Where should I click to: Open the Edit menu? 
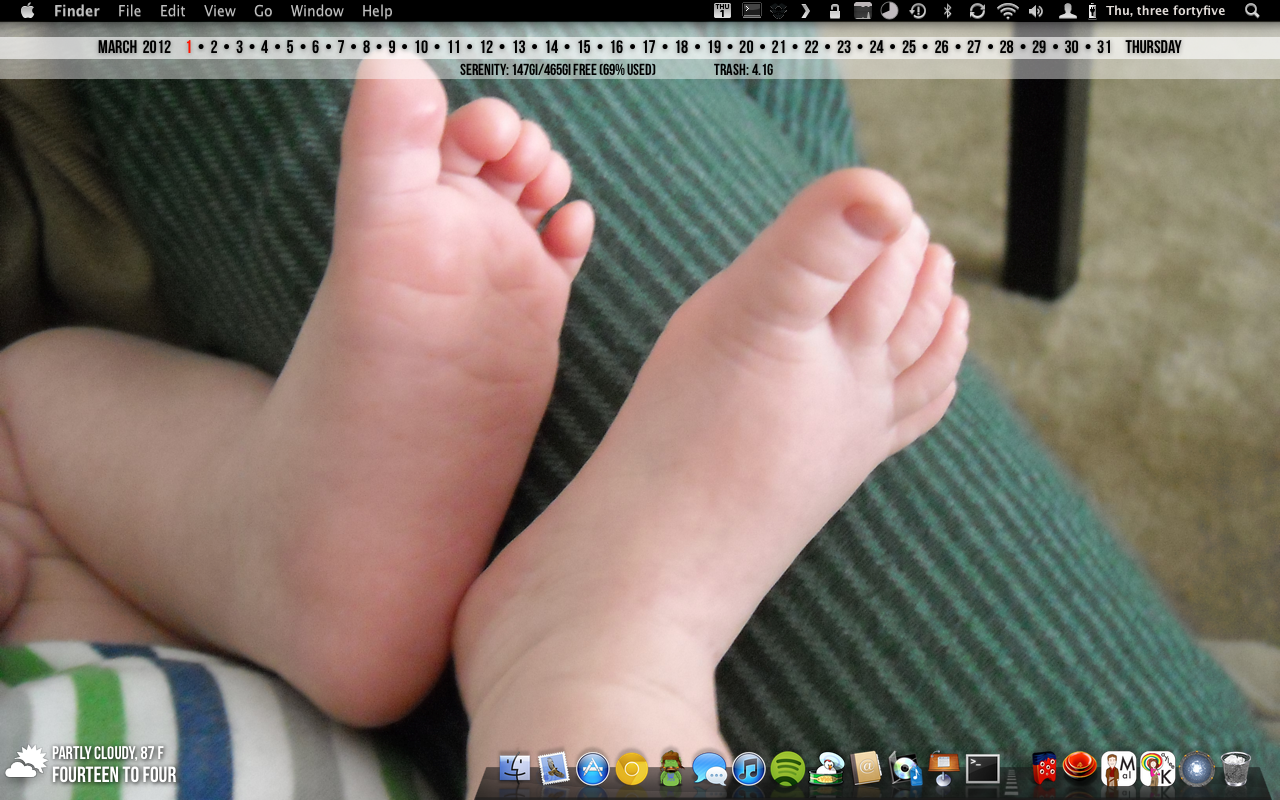click(173, 11)
